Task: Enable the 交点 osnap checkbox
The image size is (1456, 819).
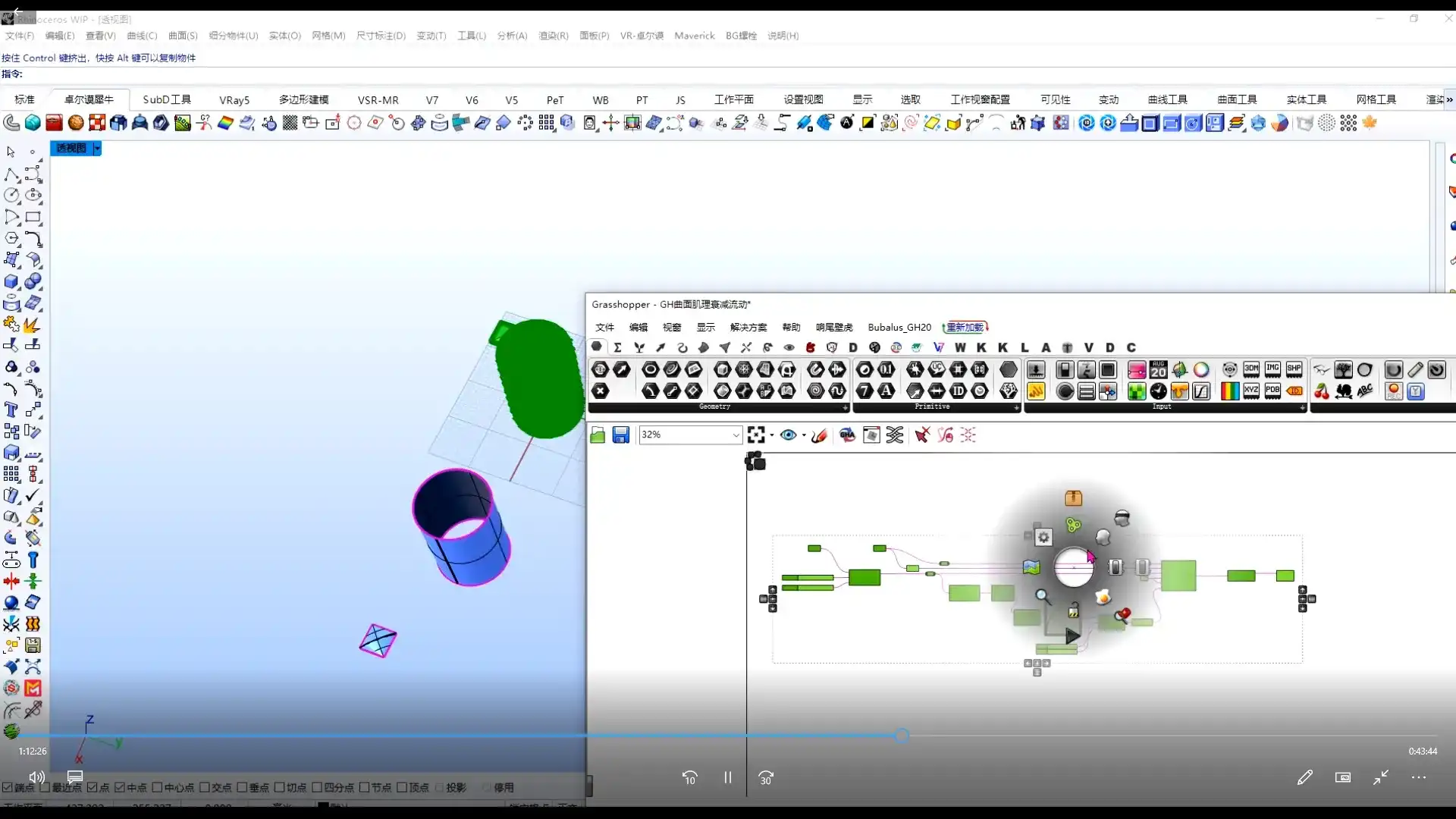Action: click(205, 787)
